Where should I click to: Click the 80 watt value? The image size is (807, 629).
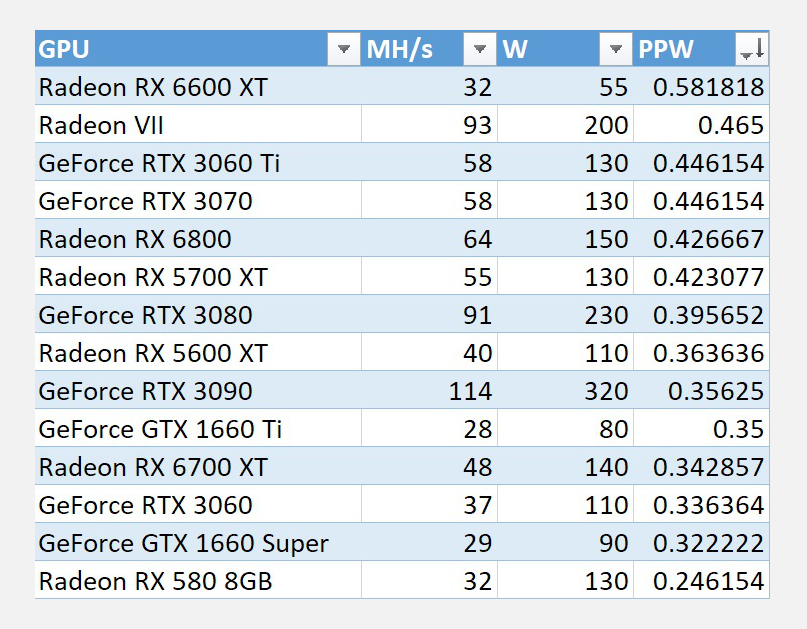click(x=613, y=429)
